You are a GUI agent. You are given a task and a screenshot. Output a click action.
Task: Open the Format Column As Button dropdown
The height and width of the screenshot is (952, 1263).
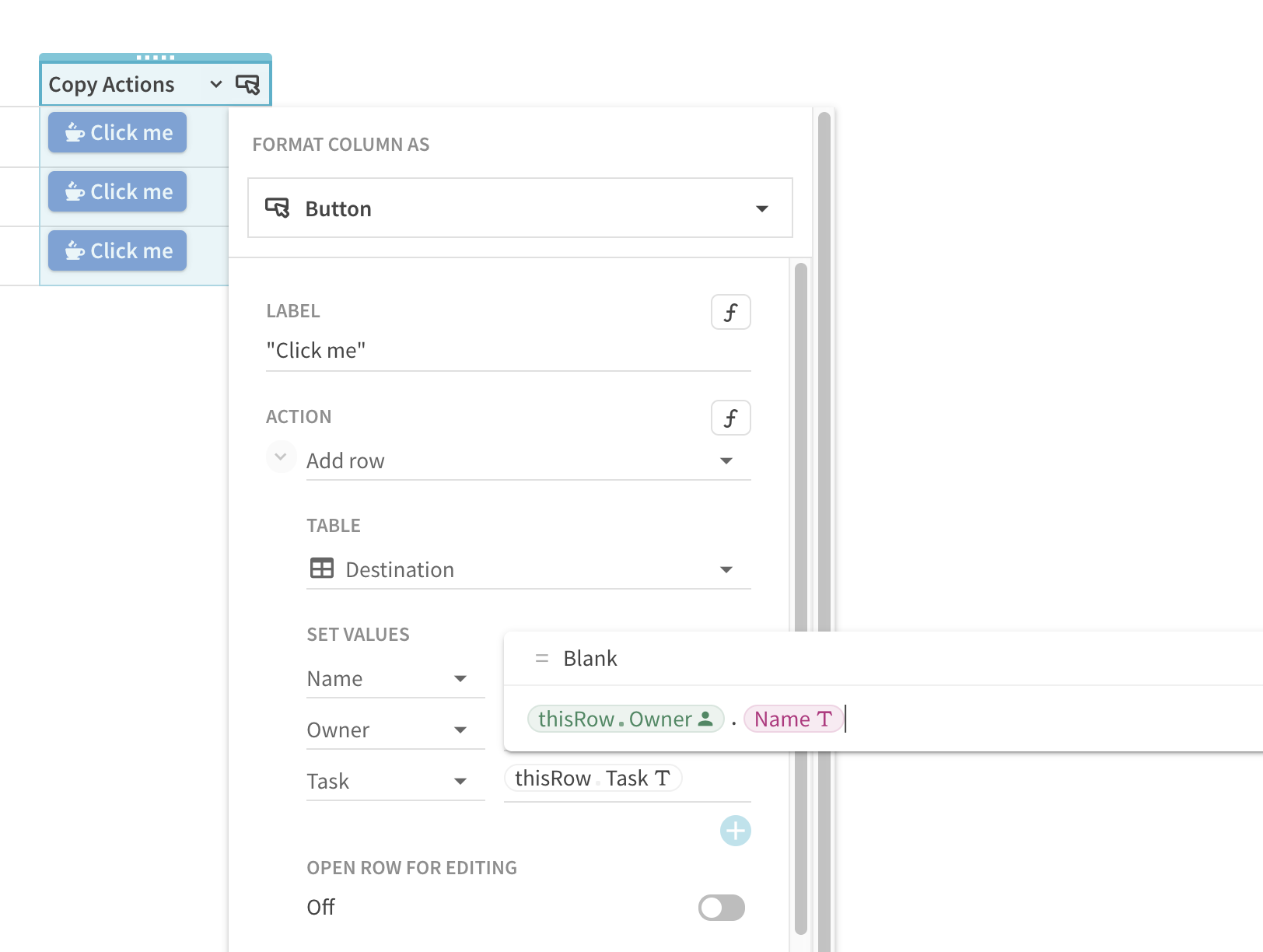click(x=520, y=208)
